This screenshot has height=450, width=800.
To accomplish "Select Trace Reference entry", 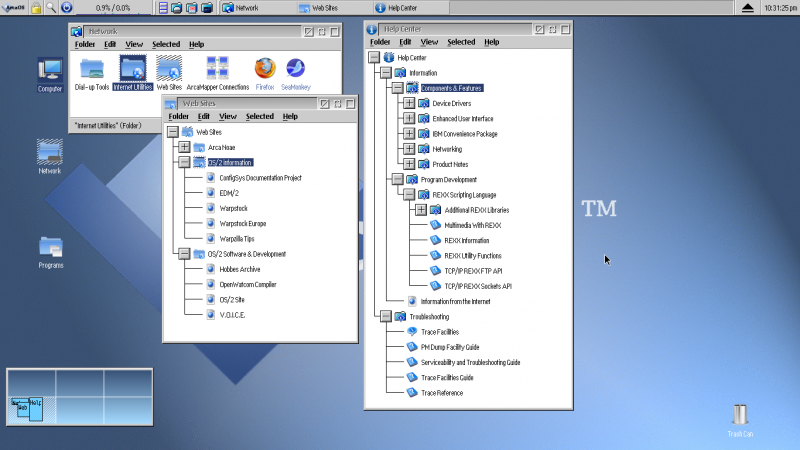I will click(x=442, y=393).
